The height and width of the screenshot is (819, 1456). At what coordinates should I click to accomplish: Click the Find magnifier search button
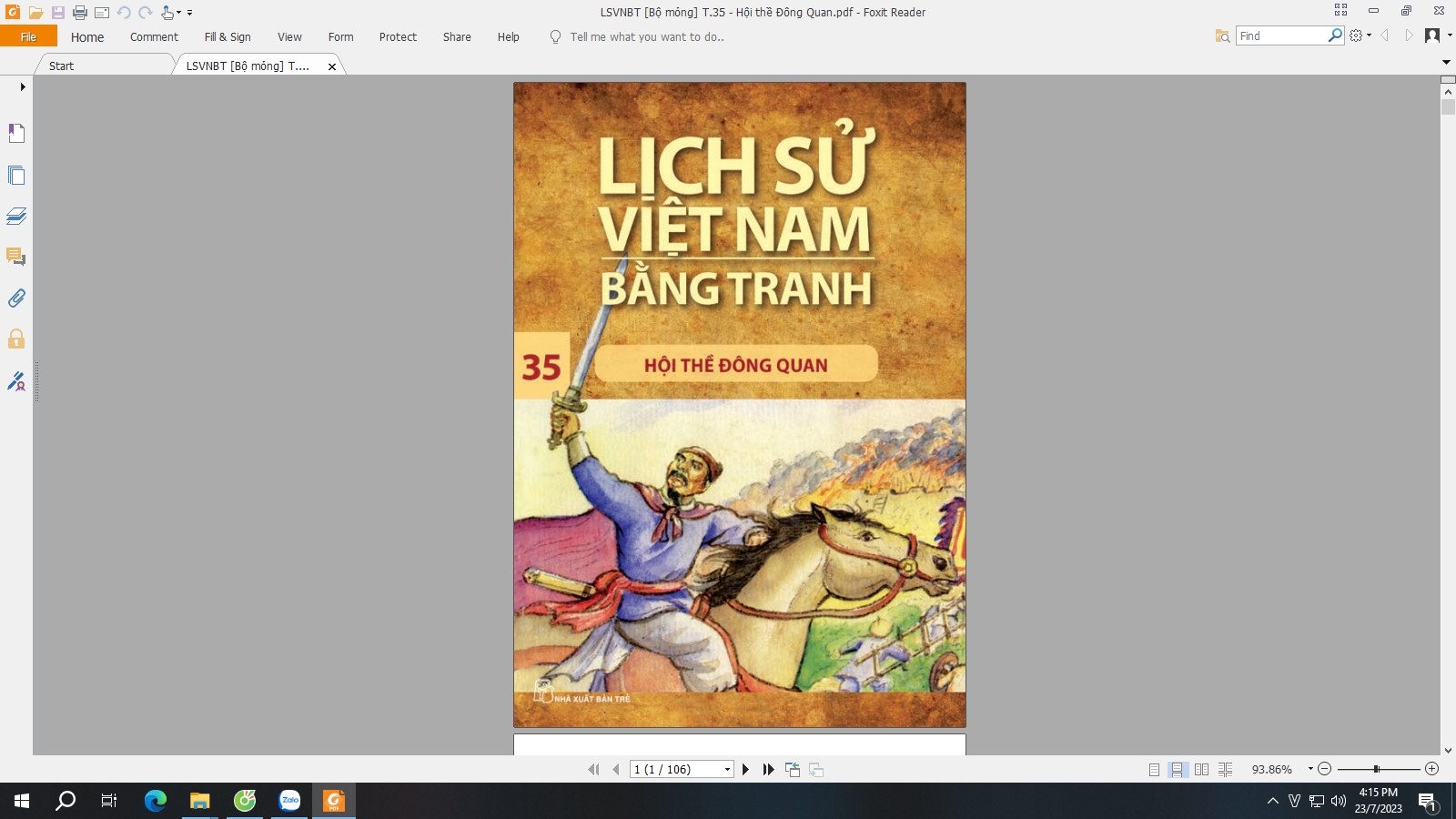tap(1335, 35)
